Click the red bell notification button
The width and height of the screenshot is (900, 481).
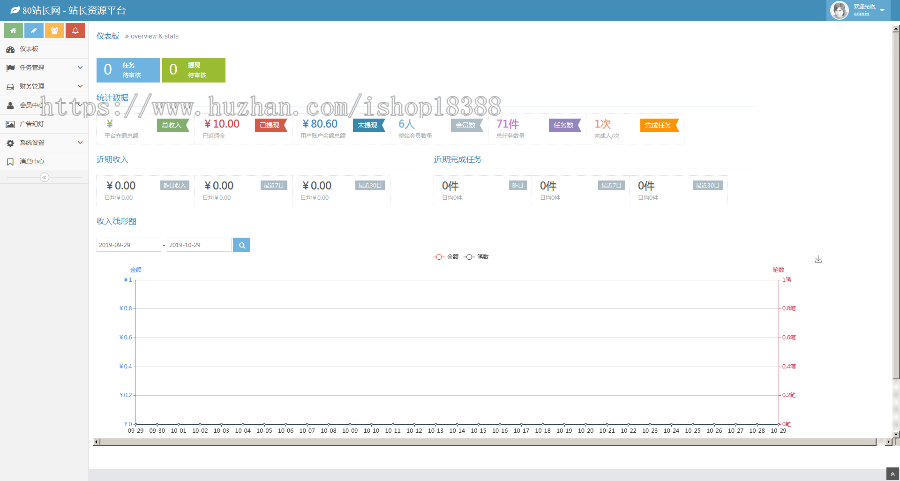pos(76,31)
